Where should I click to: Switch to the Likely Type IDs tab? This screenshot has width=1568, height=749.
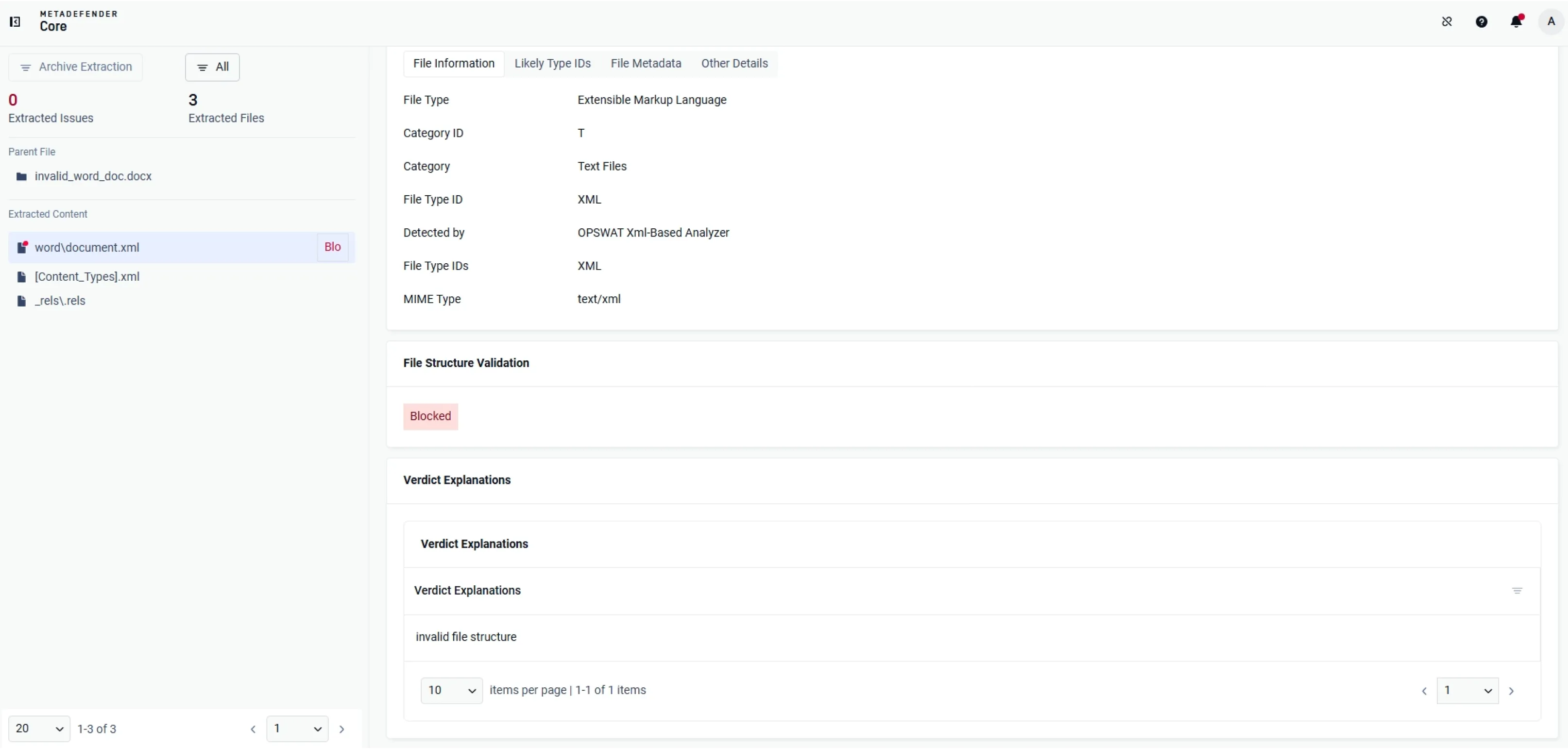pos(553,63)
